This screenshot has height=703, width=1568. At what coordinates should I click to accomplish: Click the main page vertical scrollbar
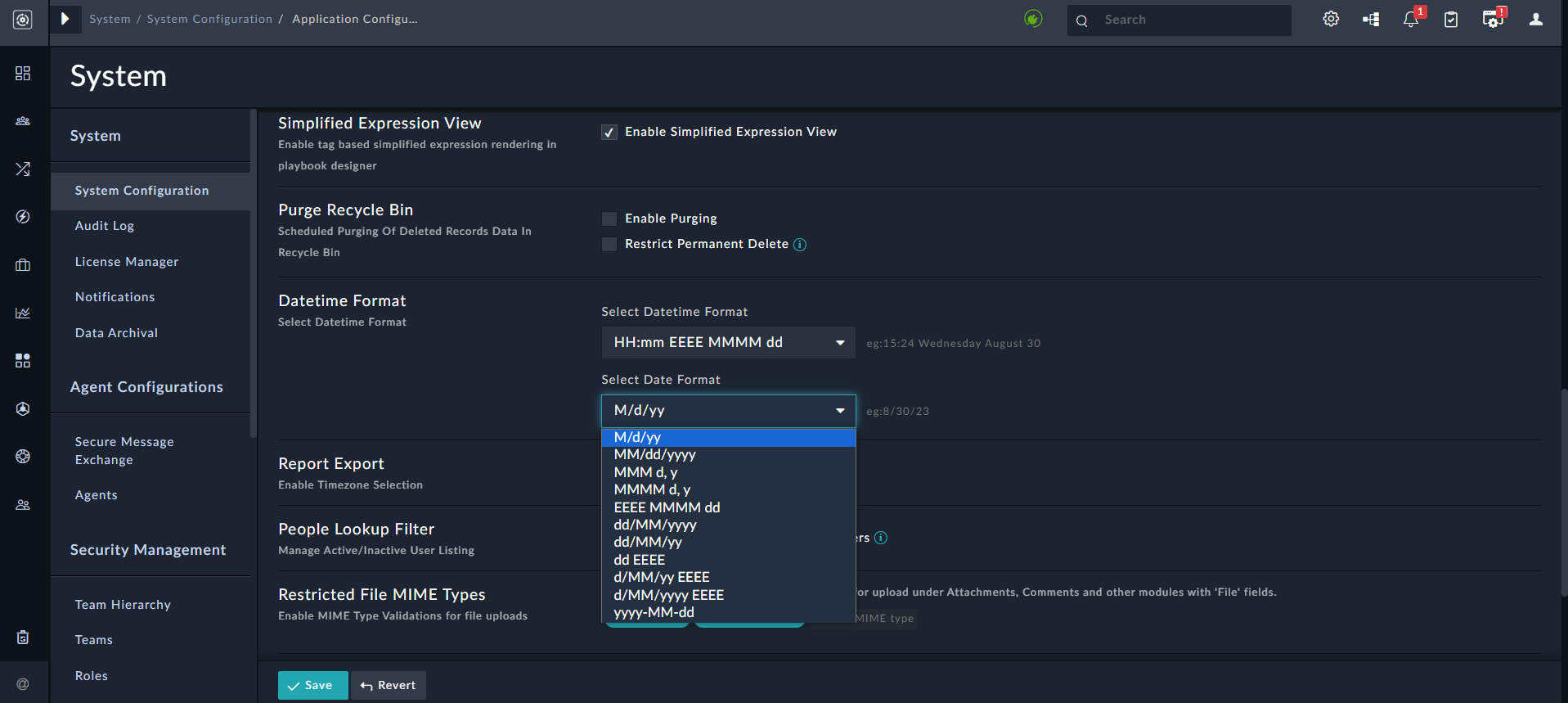1564,493
